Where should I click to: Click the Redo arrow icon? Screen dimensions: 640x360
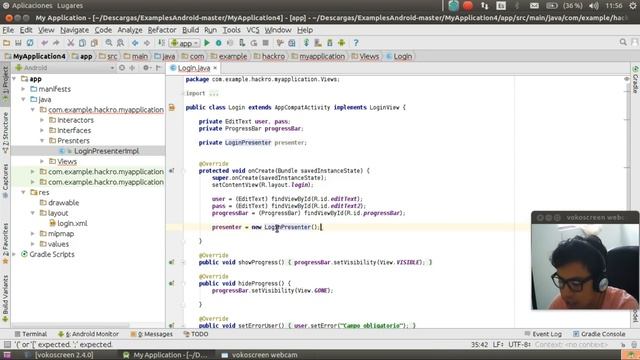[56, 43]
